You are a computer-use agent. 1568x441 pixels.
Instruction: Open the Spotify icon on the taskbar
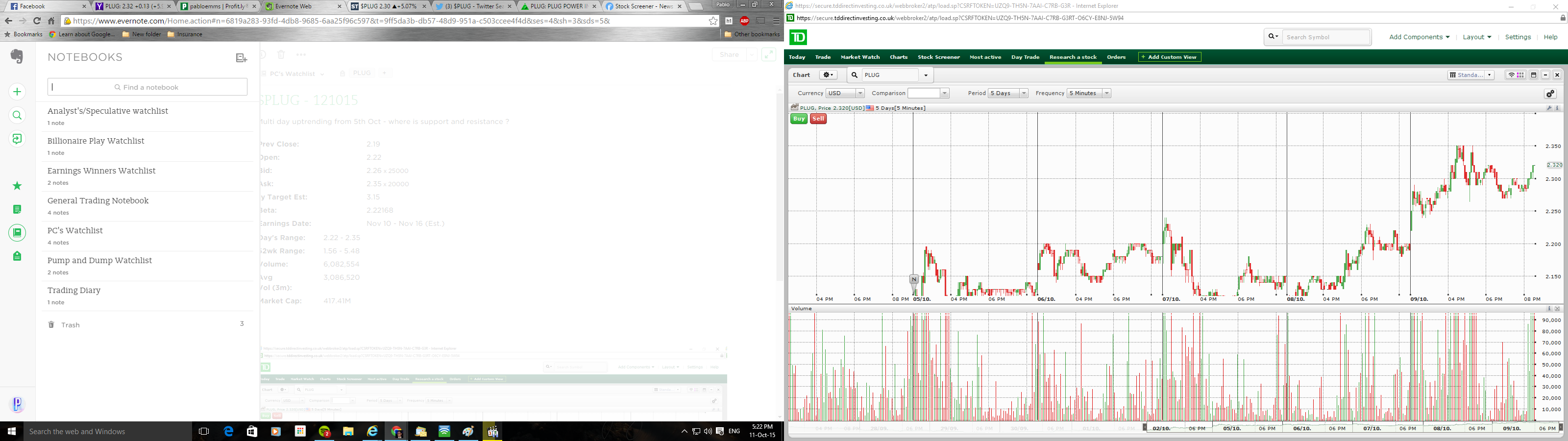pos(324,432)
